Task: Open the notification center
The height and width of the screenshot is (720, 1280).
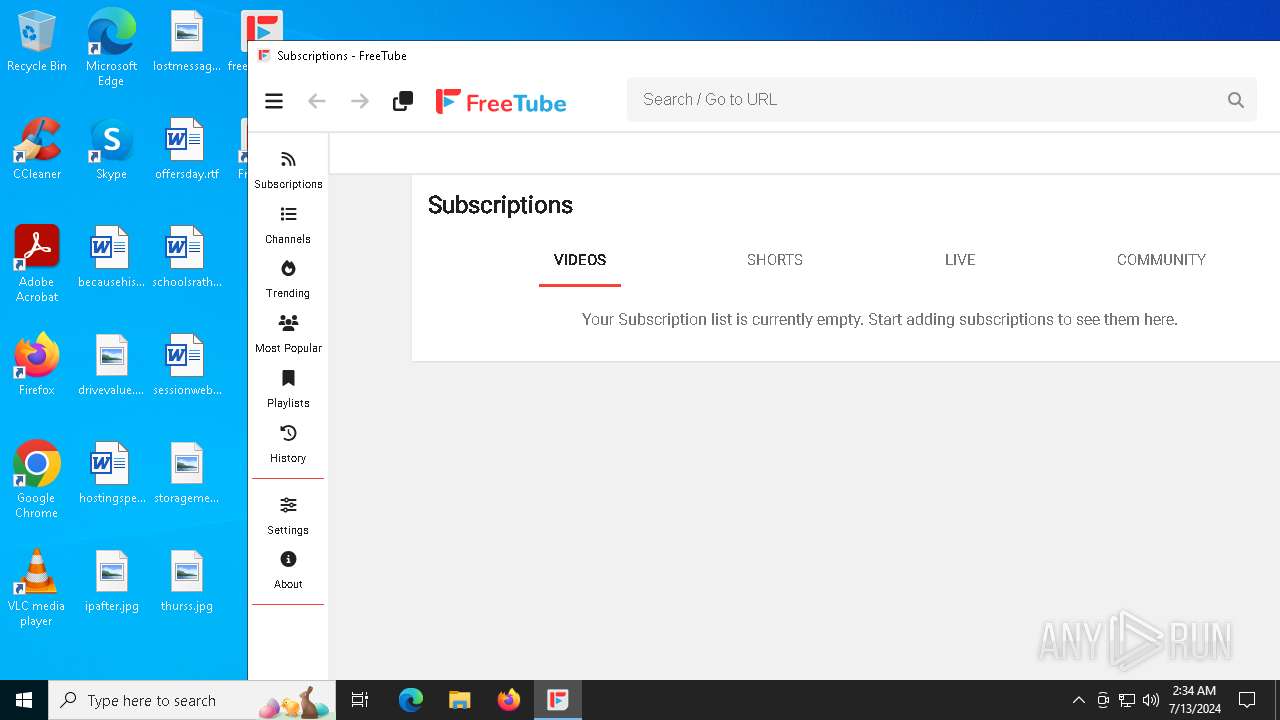Action: point(1247,700)
